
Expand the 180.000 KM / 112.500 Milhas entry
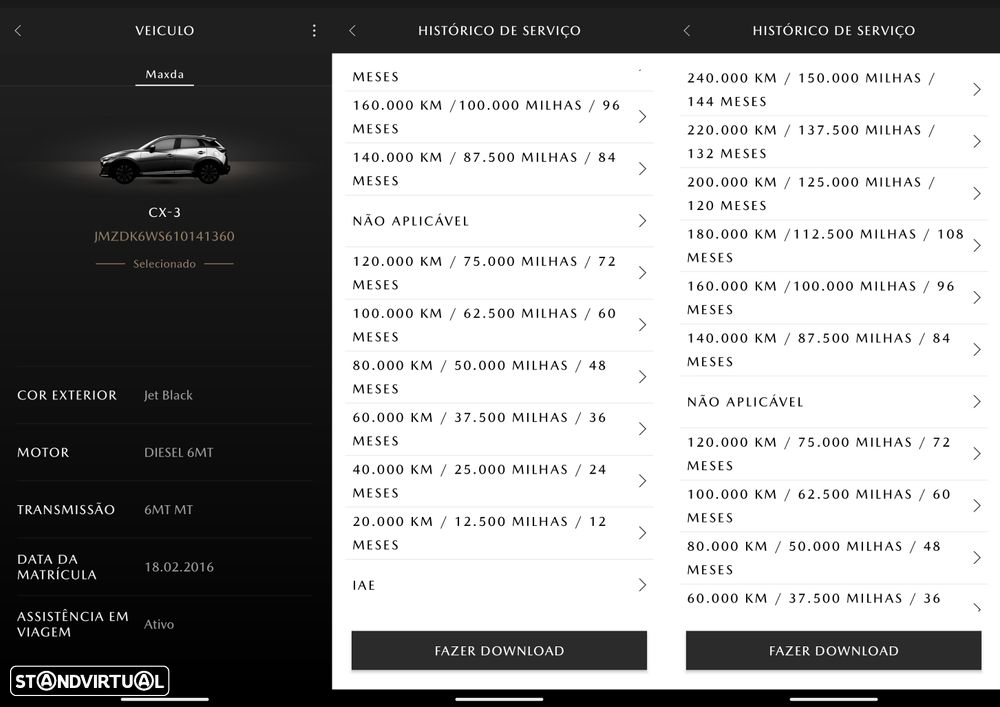pyautogui.click(x=976, y=245)
